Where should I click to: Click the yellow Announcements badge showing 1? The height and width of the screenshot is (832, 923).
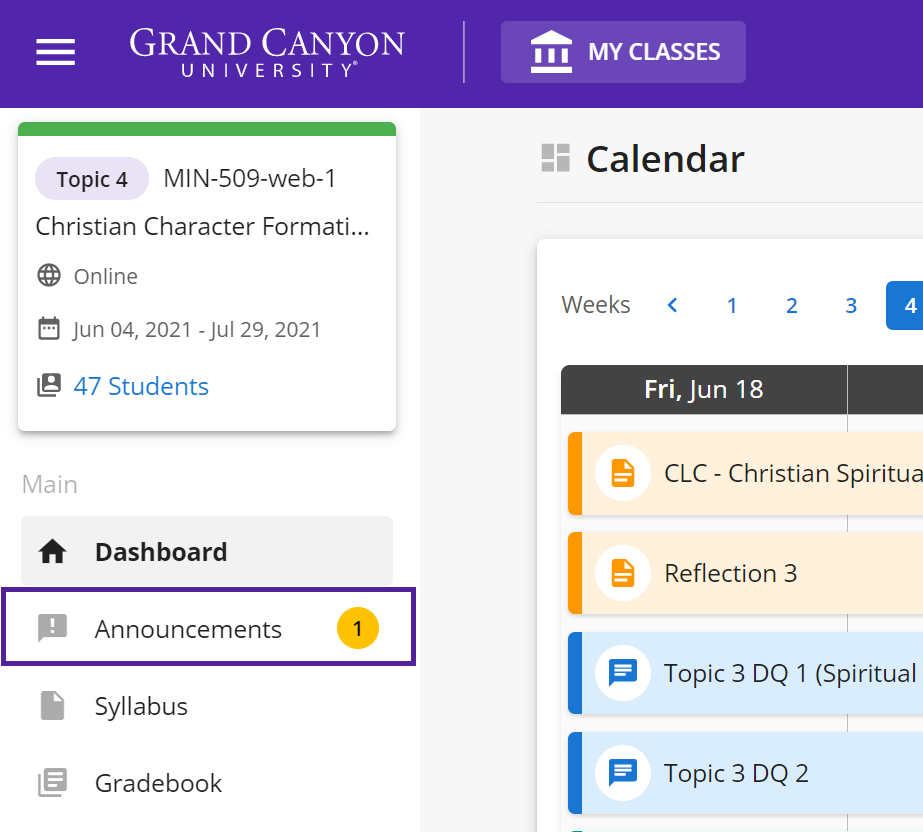pyautogui.click(x=357, y=628)
